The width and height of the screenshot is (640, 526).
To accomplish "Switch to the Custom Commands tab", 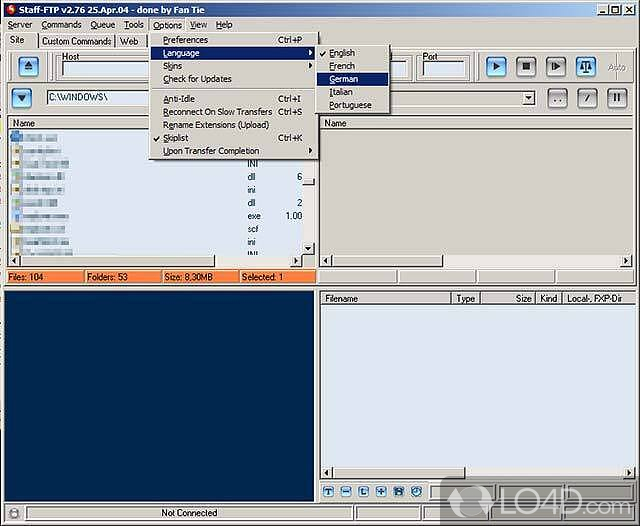I will click(76, 41).
